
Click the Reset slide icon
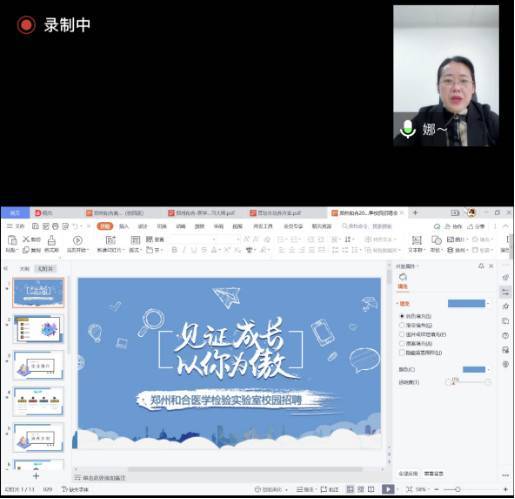149,239
